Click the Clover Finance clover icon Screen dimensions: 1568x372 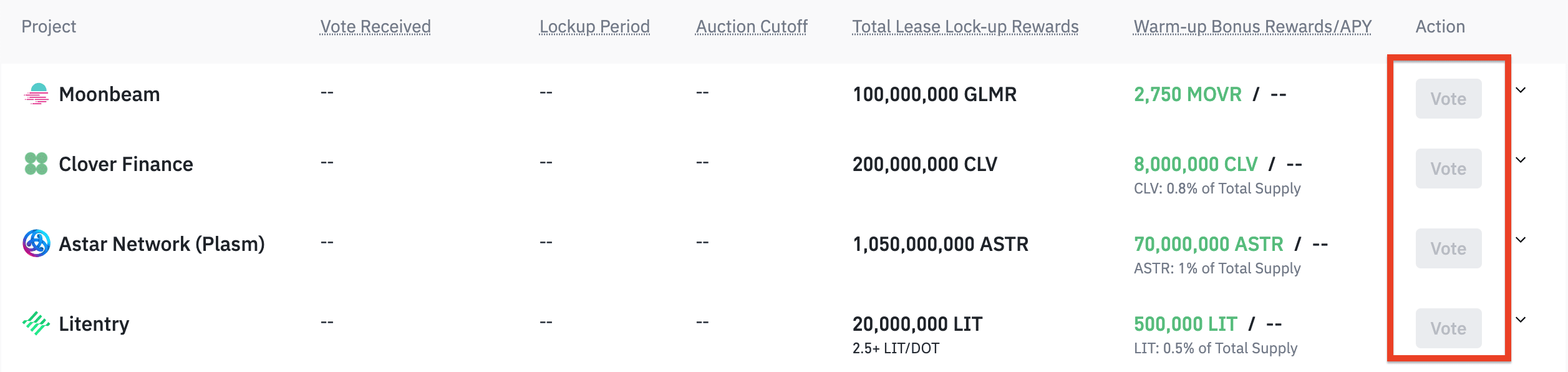pyautogui.click(x=36, y=164)
